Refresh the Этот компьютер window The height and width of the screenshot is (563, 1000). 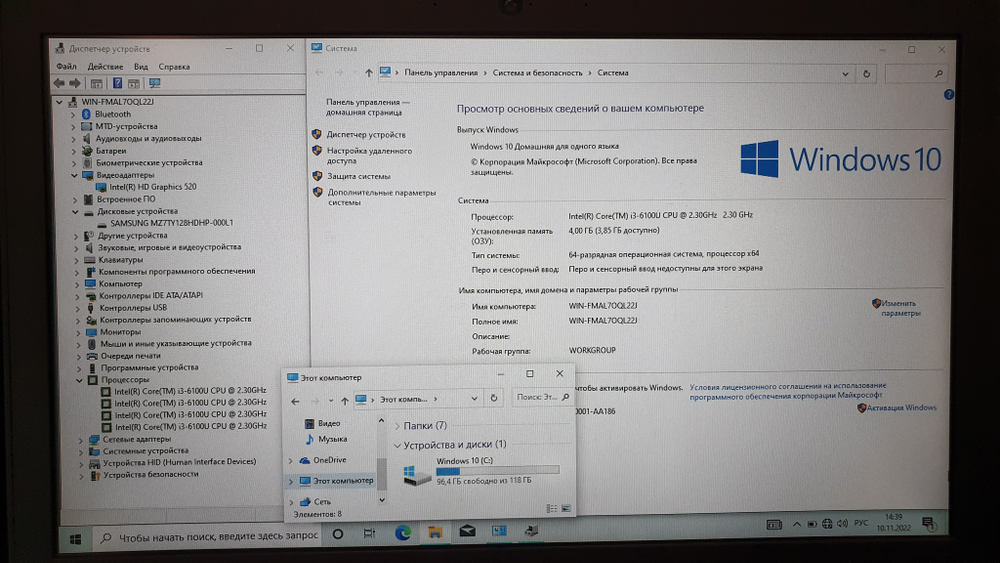point(494,398)
